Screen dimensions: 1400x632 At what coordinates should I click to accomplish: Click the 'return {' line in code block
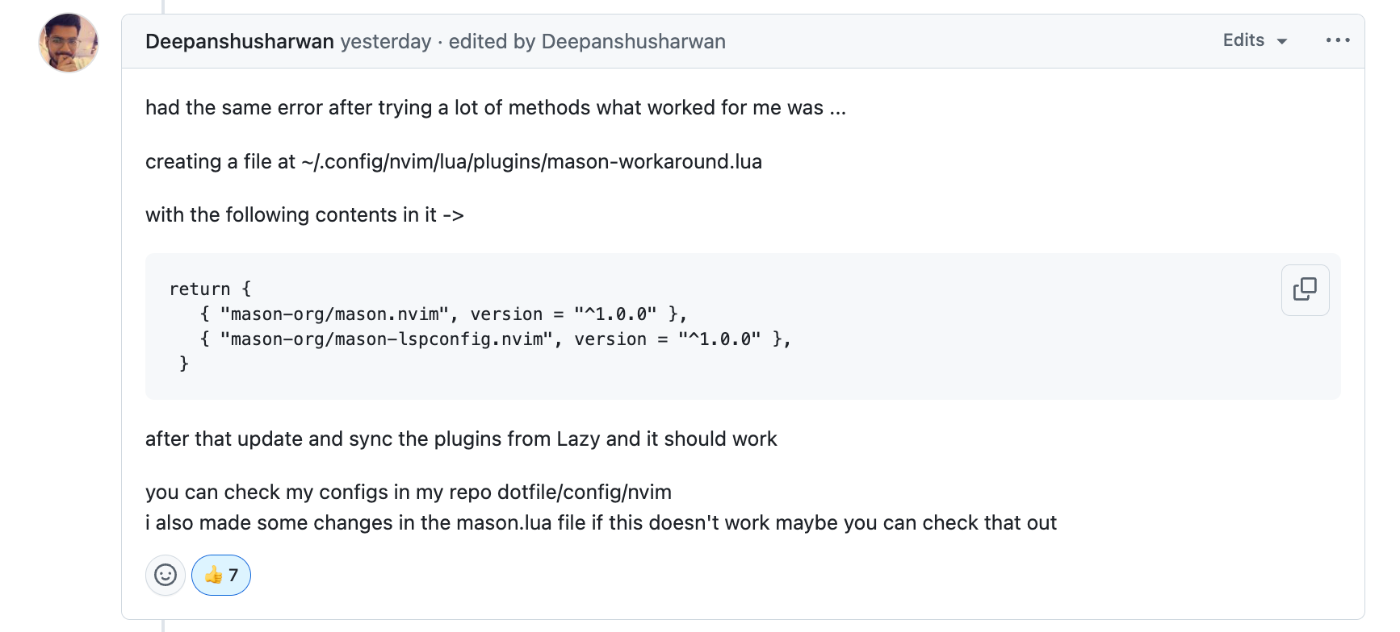click(x=210, y=289)
